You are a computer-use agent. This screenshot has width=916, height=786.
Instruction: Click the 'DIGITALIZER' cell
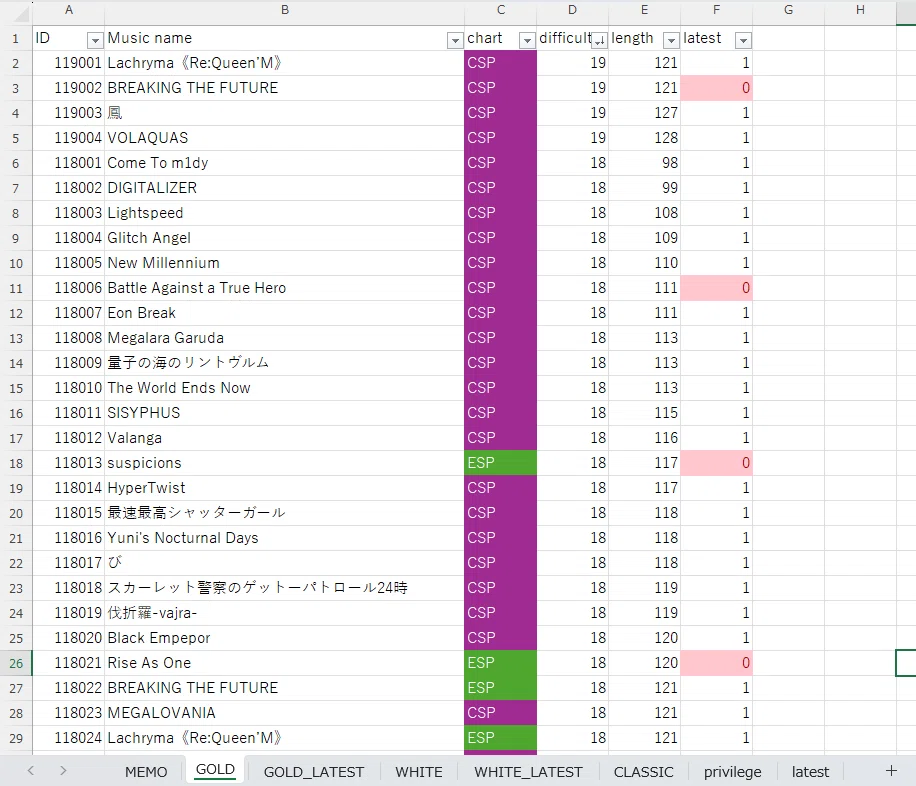click(x=284, y=188)
